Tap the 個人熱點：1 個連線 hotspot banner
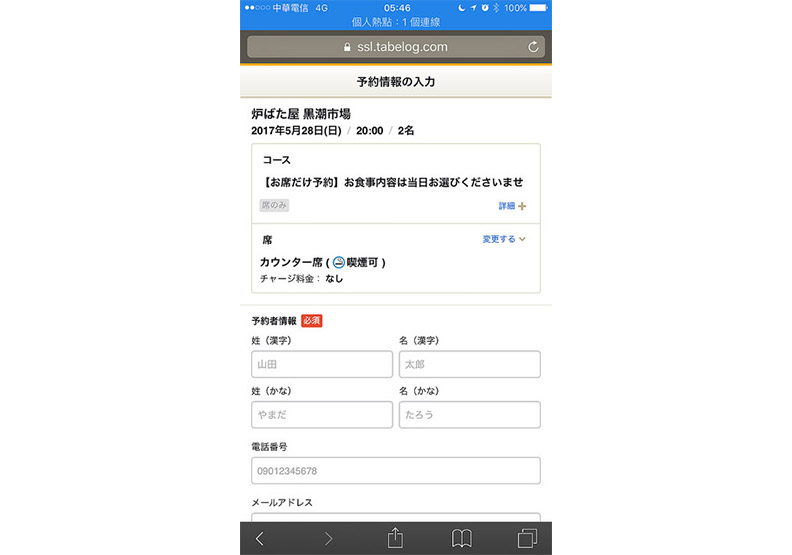This screenshot has height=555, width=792. [396, 22]
